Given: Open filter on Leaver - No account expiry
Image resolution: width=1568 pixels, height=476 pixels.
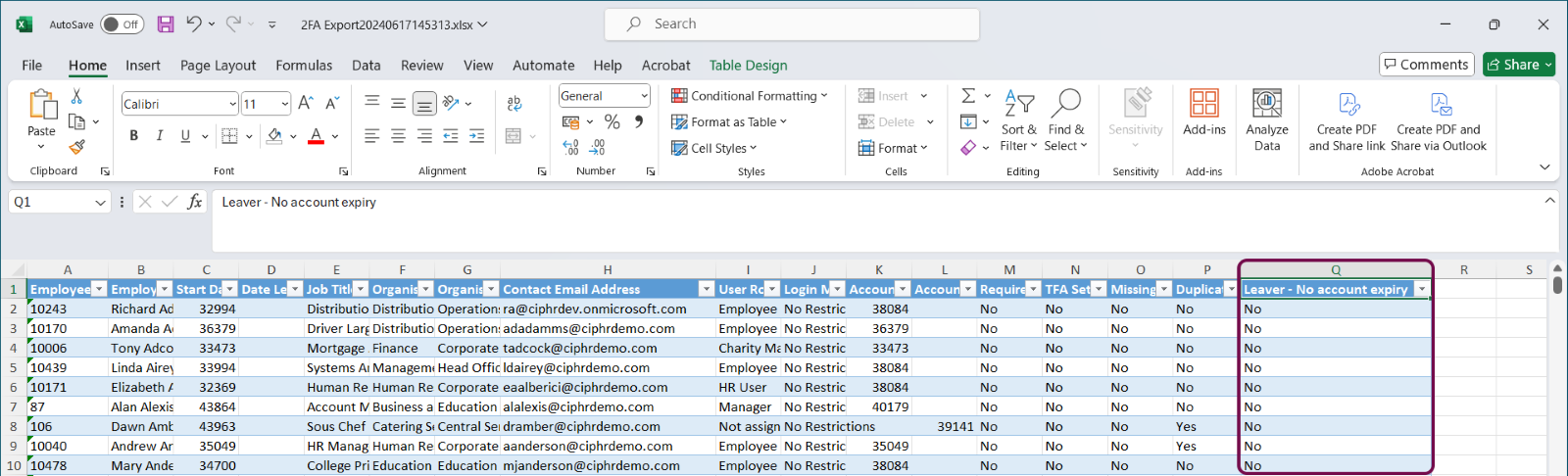Looking at the screenshot, I should coord(1421,289).
